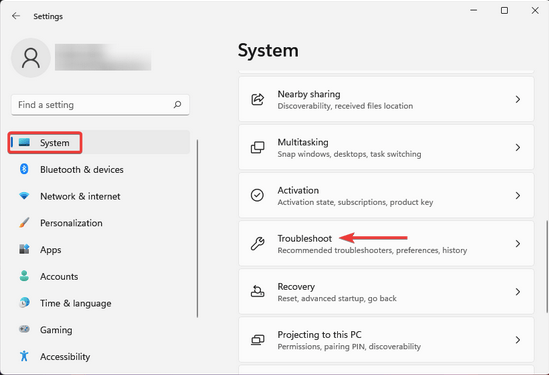This screenshot has height=375, width=549.
Task: Click the Bluetooth icon in sidebar
Action: coord(24,169)
